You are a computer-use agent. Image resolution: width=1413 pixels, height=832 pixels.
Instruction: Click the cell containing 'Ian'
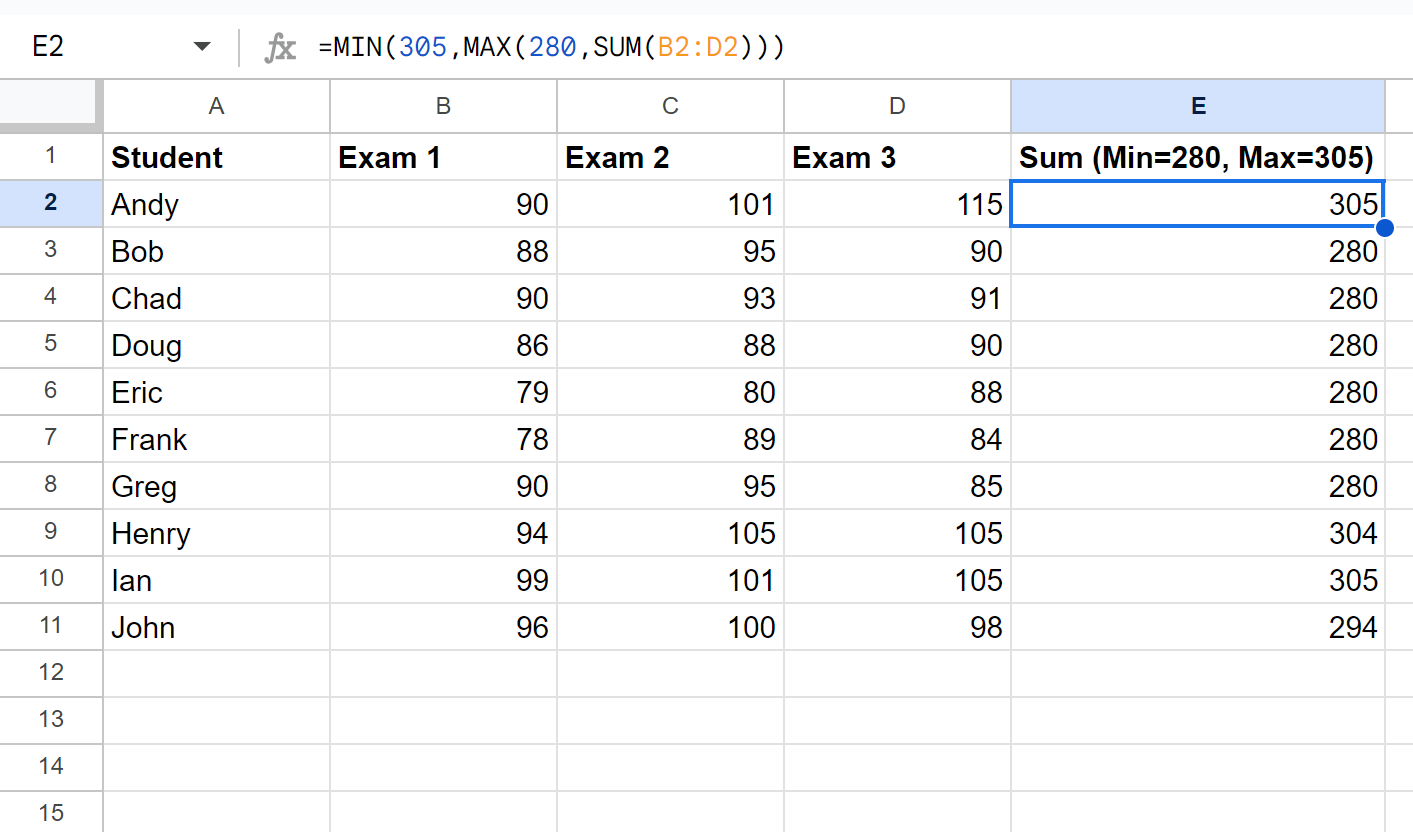(x=216, y=580)
